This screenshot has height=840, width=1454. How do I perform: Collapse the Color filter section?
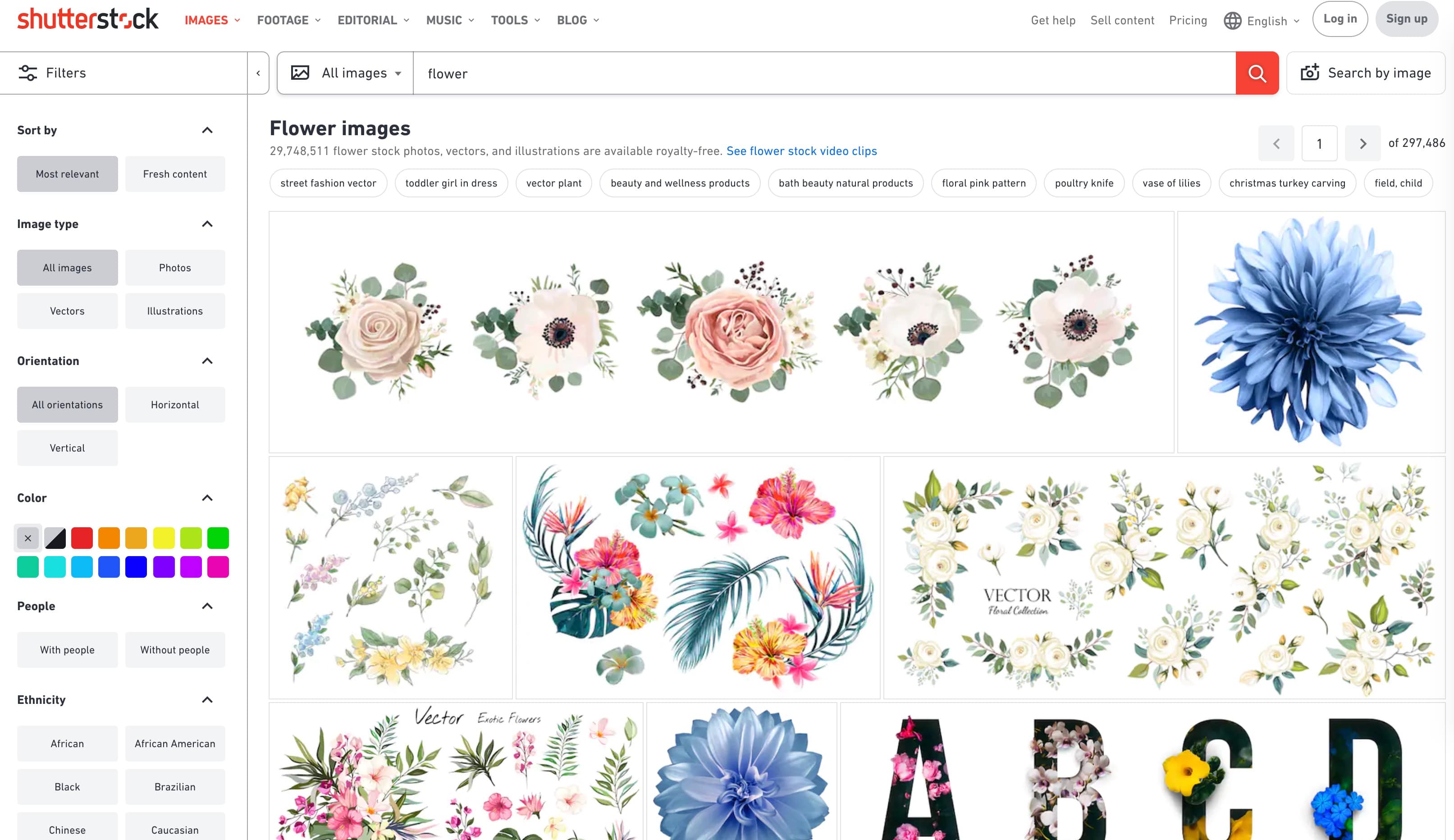(207, 498)
